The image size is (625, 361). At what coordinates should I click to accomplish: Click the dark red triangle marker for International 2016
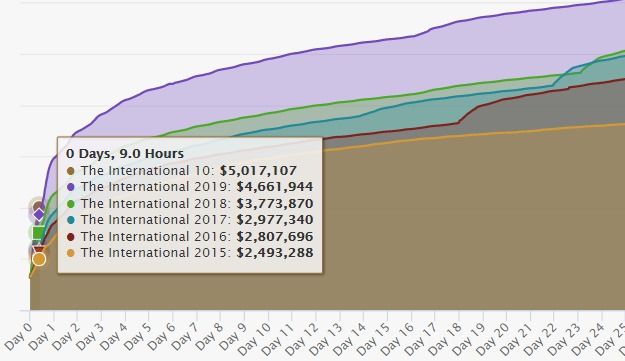coord(38,250)
